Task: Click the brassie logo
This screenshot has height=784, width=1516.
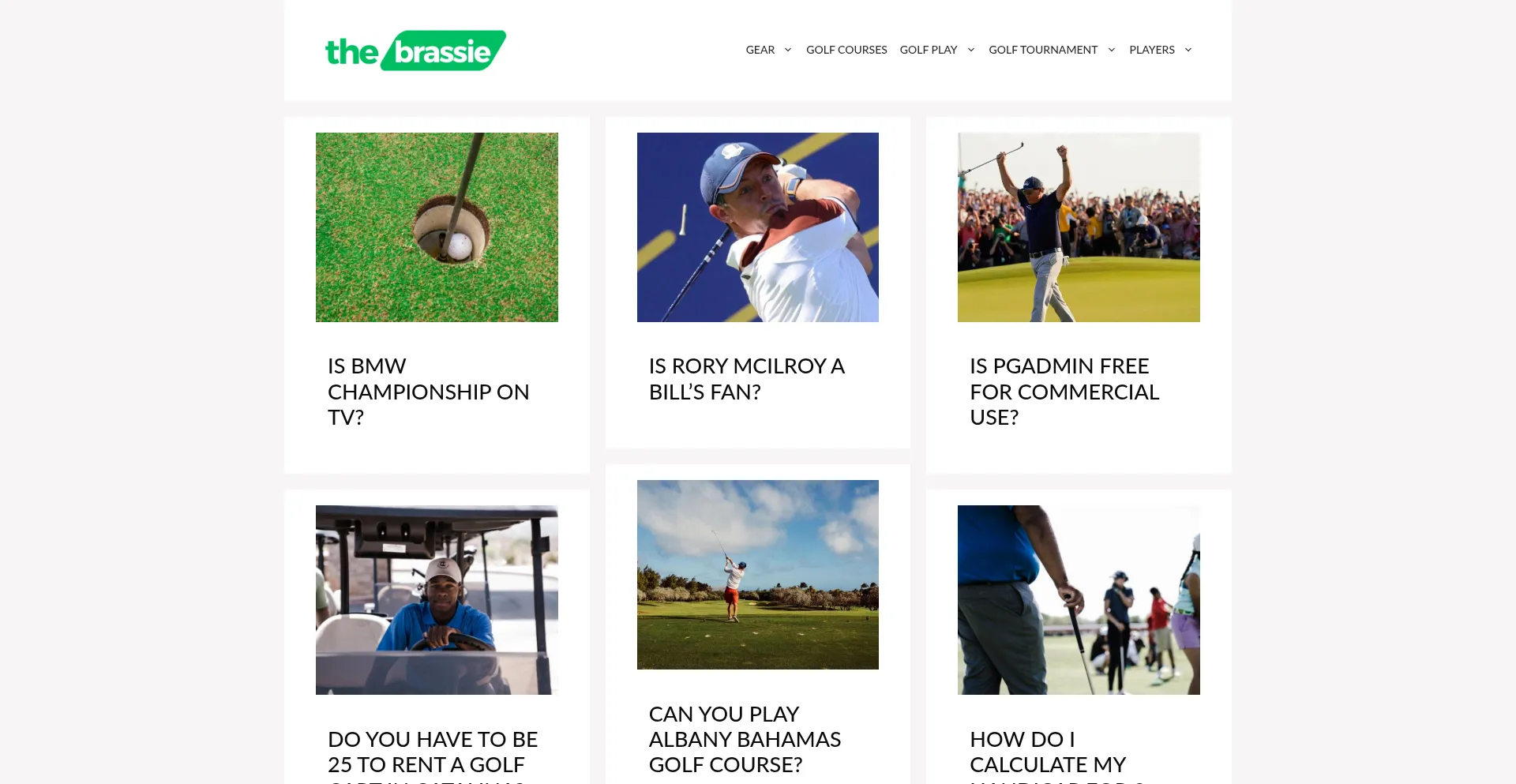Action: 415,51
